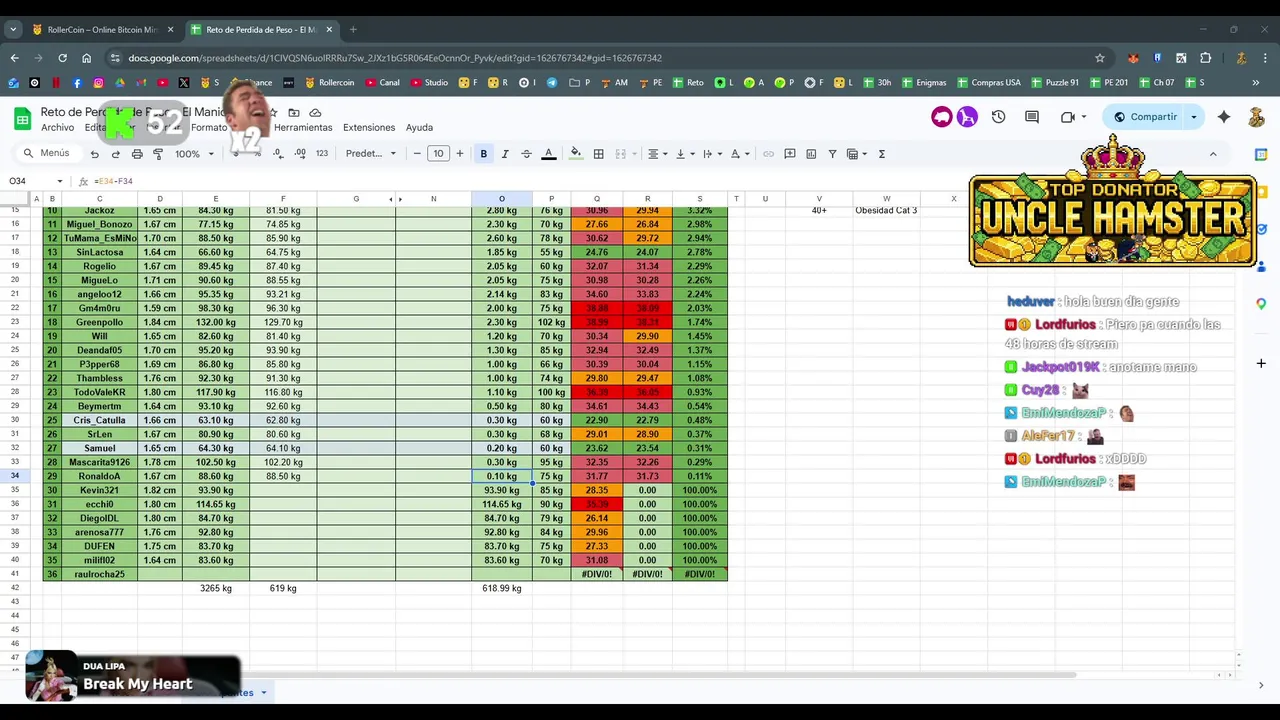
Task: Reload the page
Action: tap(62, 58)
